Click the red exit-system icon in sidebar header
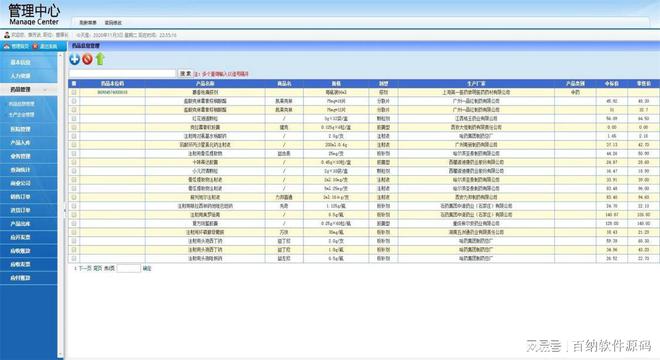 click(x=35, y=46)
